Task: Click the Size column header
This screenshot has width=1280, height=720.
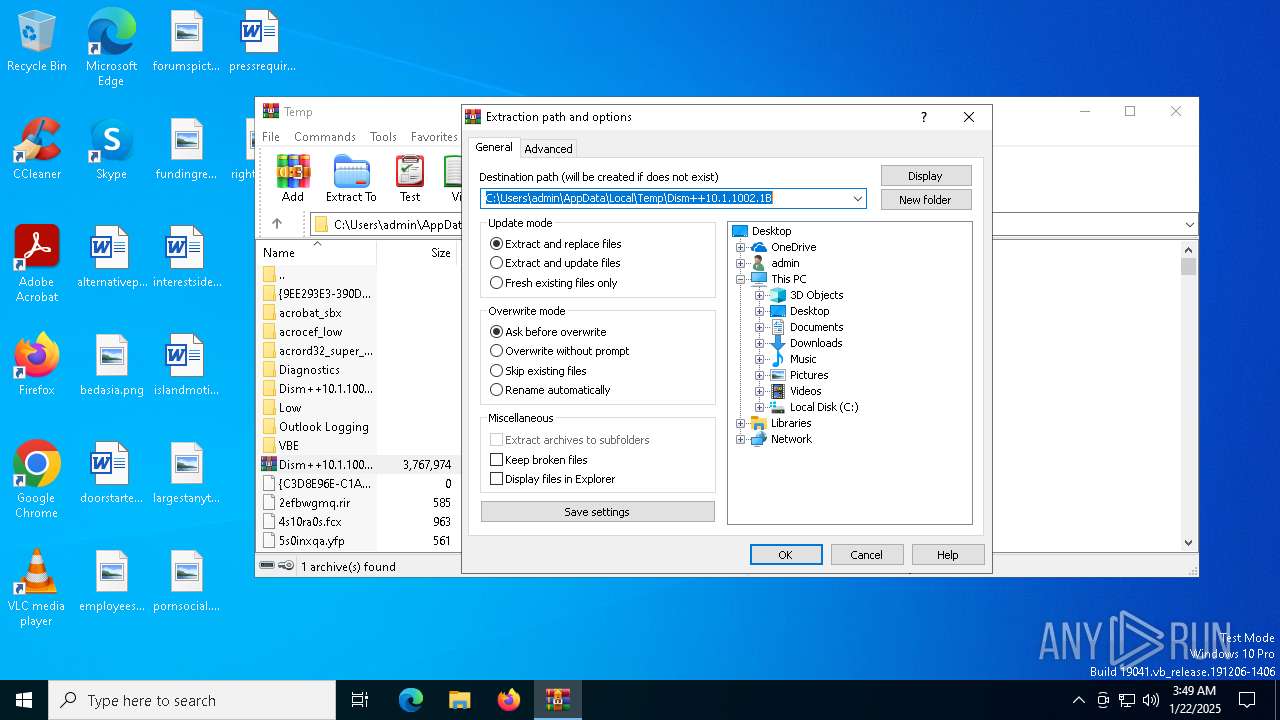Action: (x=440, y=253)
